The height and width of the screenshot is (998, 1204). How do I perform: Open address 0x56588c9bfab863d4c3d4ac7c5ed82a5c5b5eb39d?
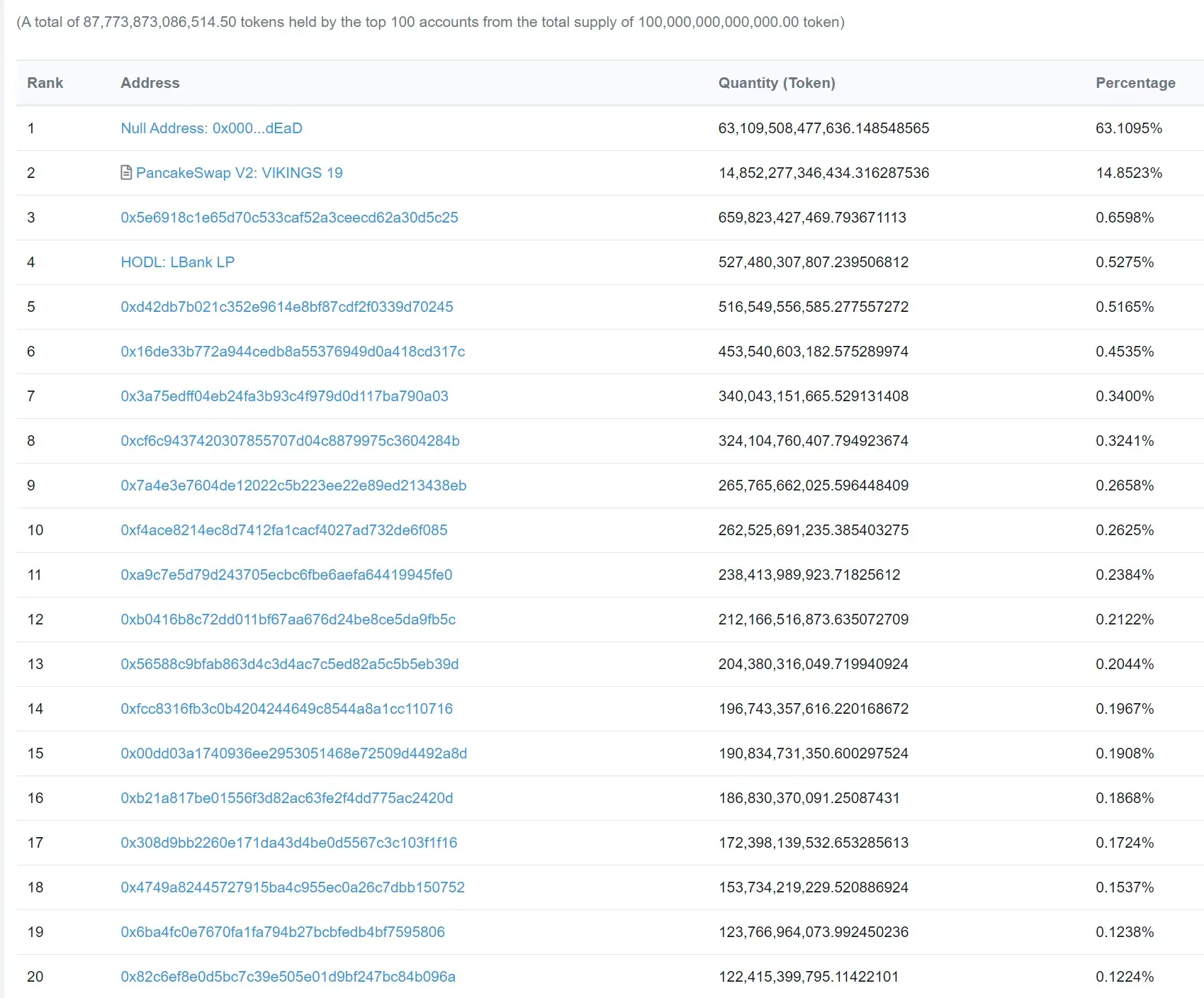(290, 664)
